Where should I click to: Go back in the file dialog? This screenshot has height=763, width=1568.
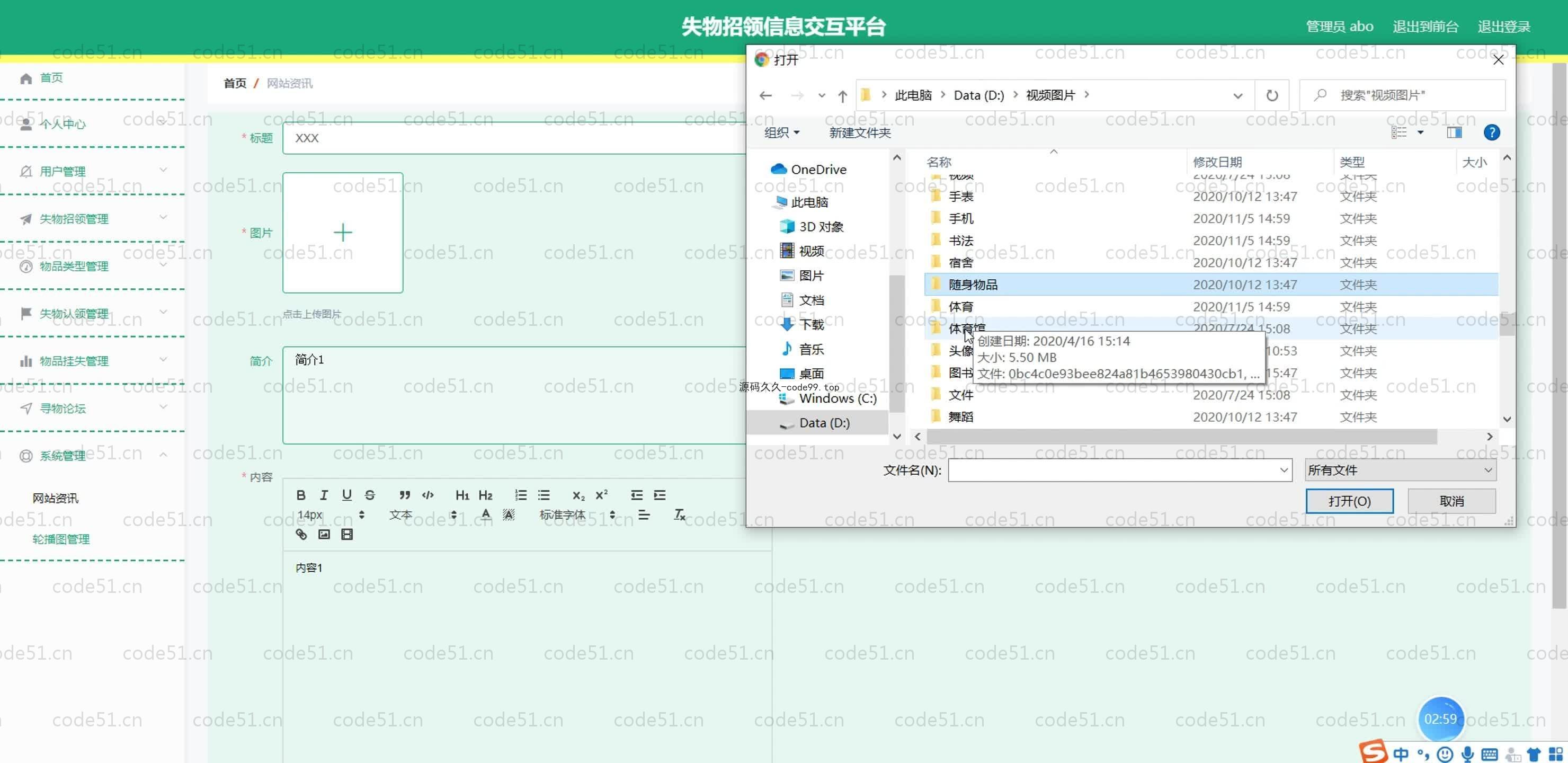(x=766, y=95)
